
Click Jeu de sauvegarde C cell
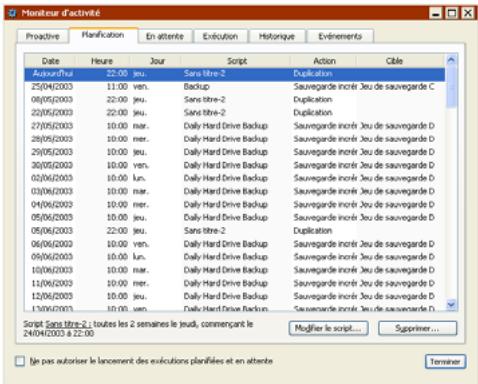pos(397,87)
